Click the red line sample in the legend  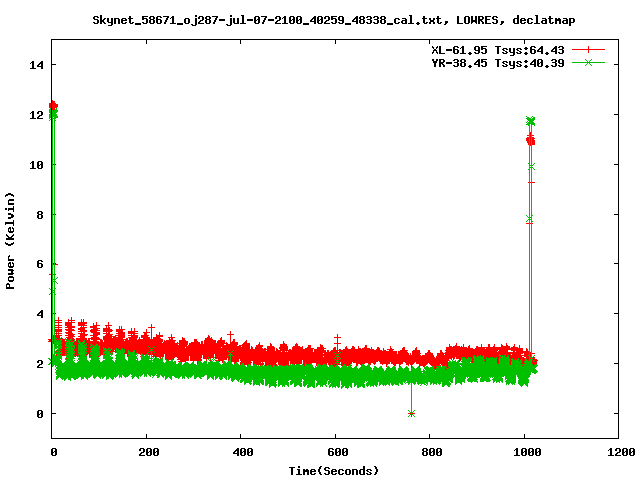point(588,50)
